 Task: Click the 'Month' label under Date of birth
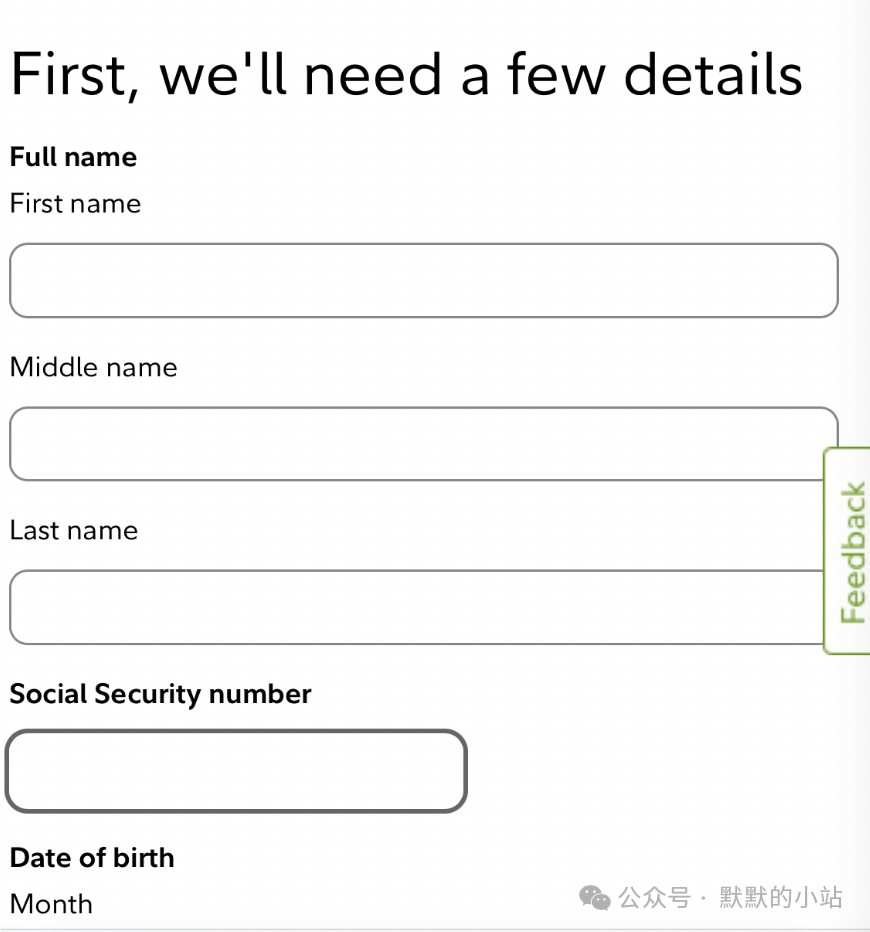point(51,904)
